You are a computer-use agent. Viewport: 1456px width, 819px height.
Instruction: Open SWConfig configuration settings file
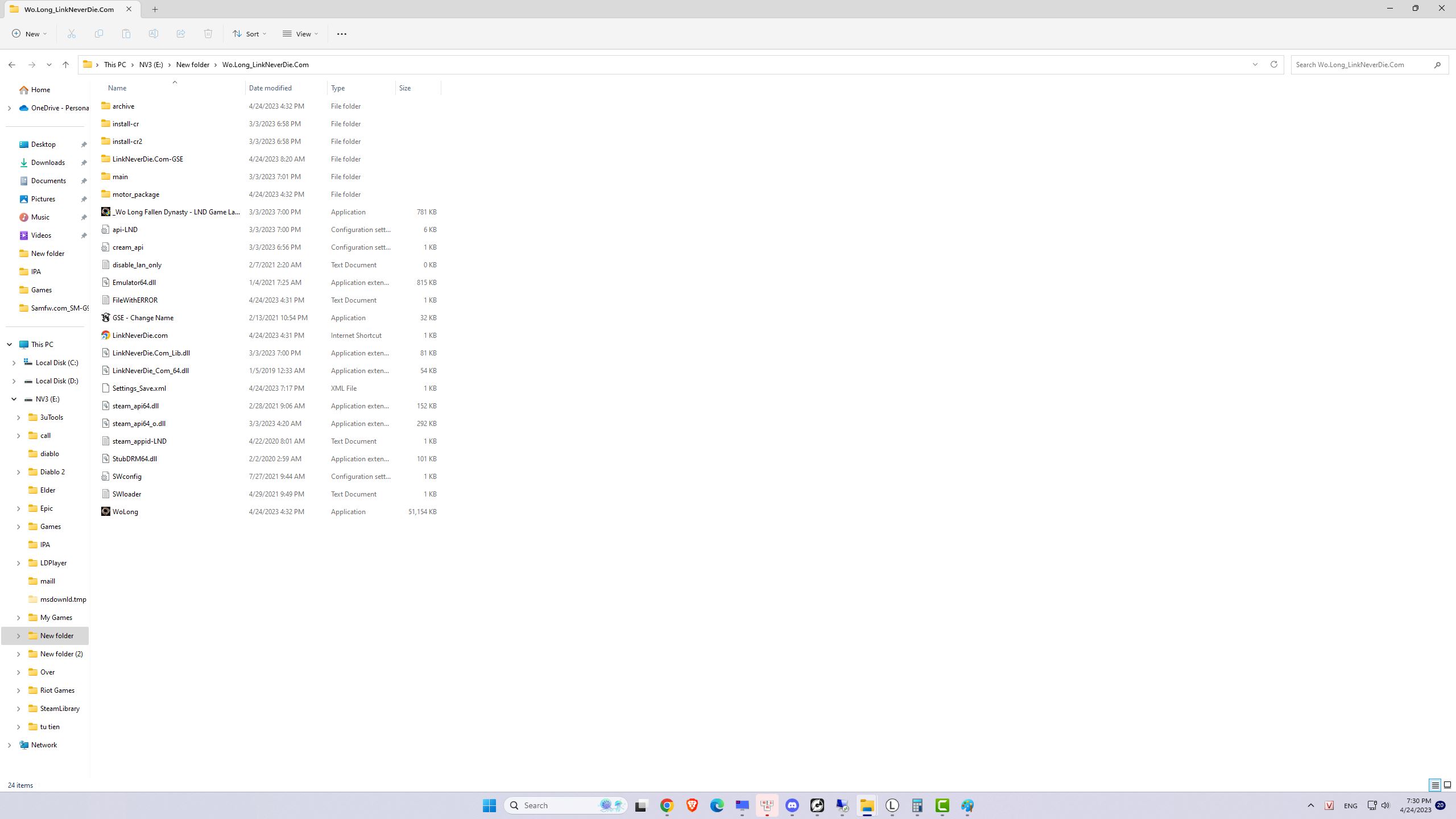click(127, 475)
